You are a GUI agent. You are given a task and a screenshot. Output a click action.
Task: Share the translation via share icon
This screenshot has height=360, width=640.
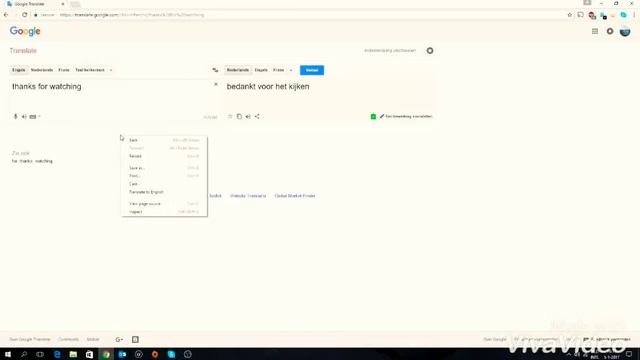257,116
